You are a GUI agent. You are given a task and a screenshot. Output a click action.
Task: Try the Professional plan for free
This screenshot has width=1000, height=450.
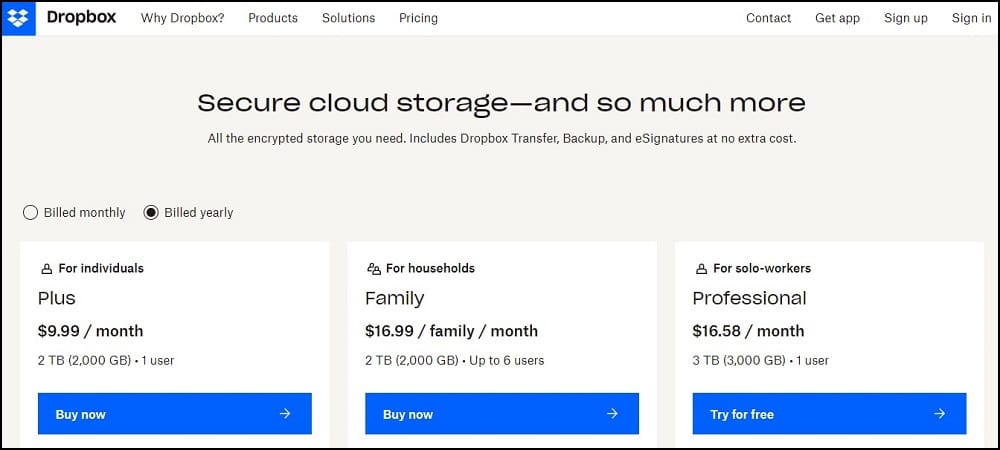tap(829, 414)
